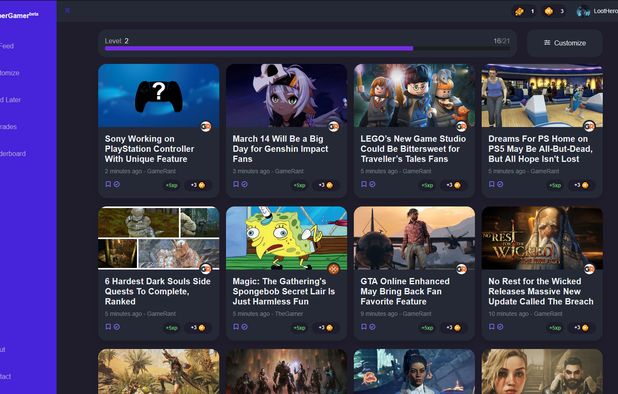Click the GameRant source badge on the Dreams card
Screen dimensions: 618x394
(589, 126)
